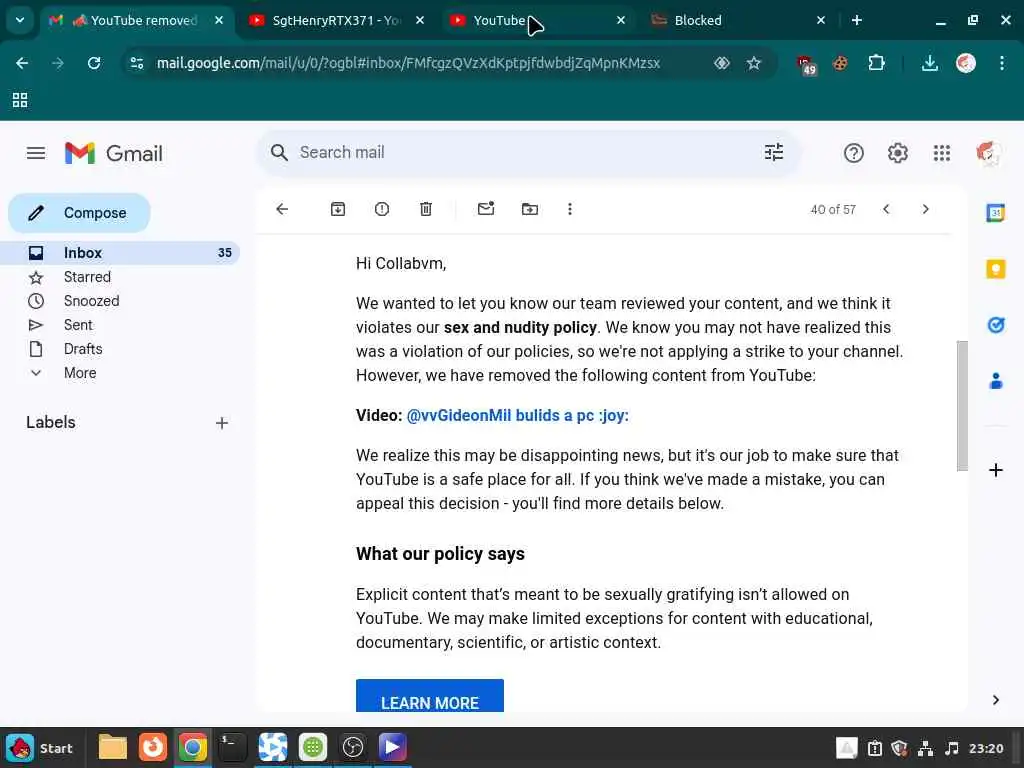The width and height of the screenshot is (1024, 768).
Task: Switch to the SgtHenryRTX371 YouTube tab
Action: coord(336,20)
